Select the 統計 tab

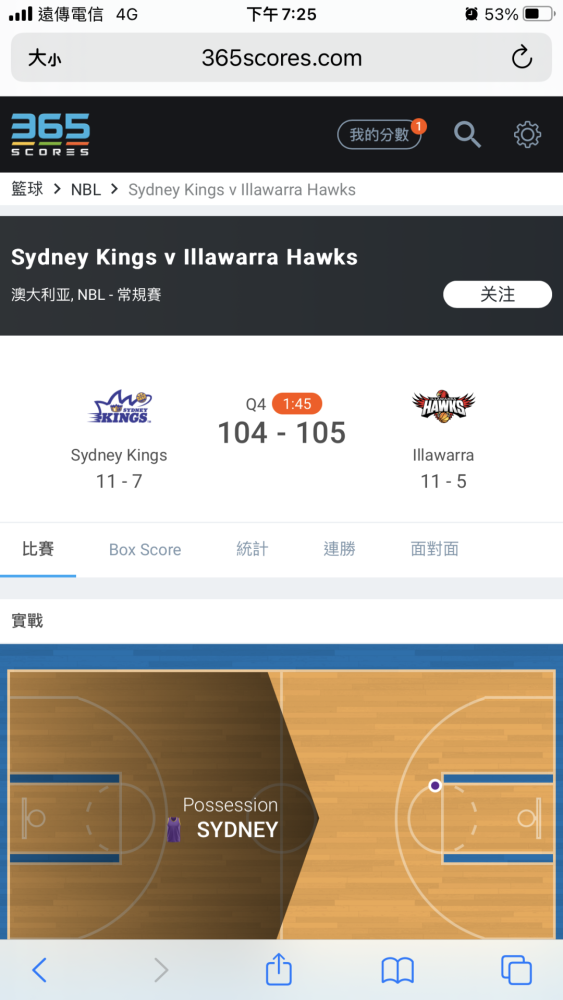pyautogui.click(x=252, y=549)
